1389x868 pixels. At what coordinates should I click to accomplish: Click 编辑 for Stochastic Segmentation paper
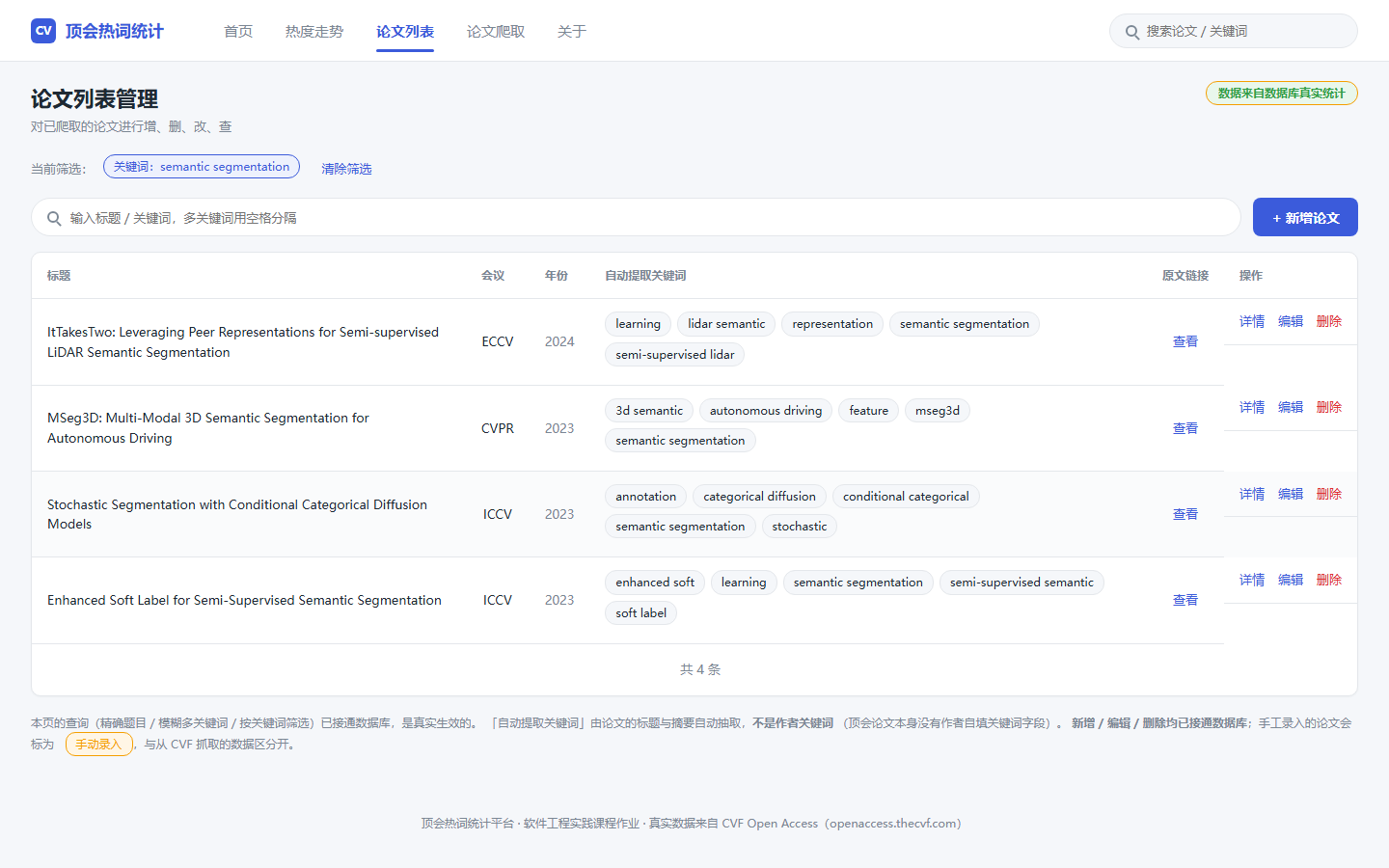click(x=1291, y=494)
